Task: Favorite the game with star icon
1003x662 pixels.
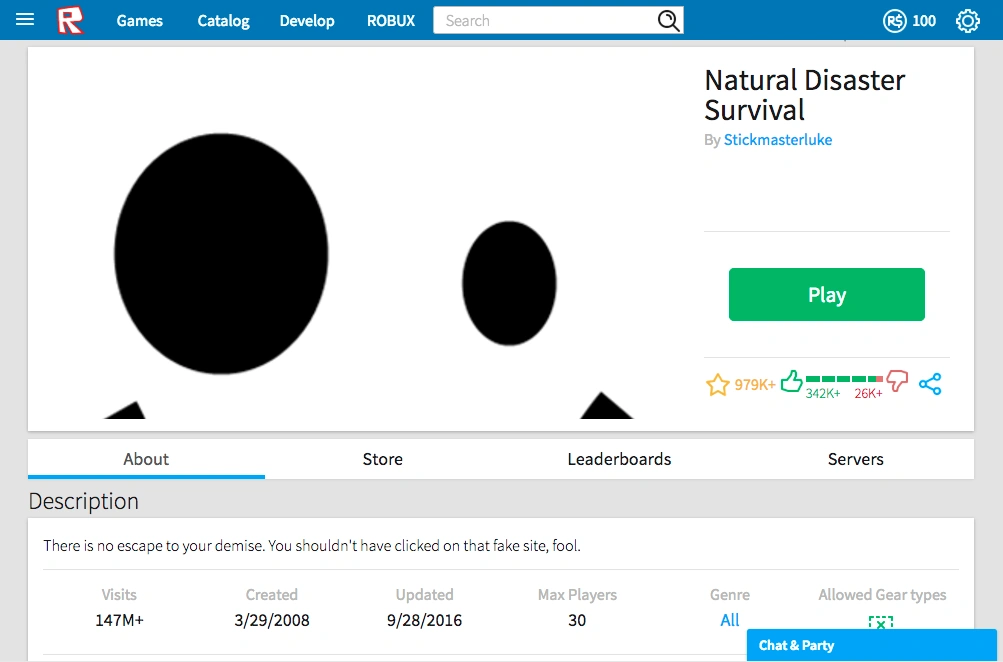Action: coord(718,384)
